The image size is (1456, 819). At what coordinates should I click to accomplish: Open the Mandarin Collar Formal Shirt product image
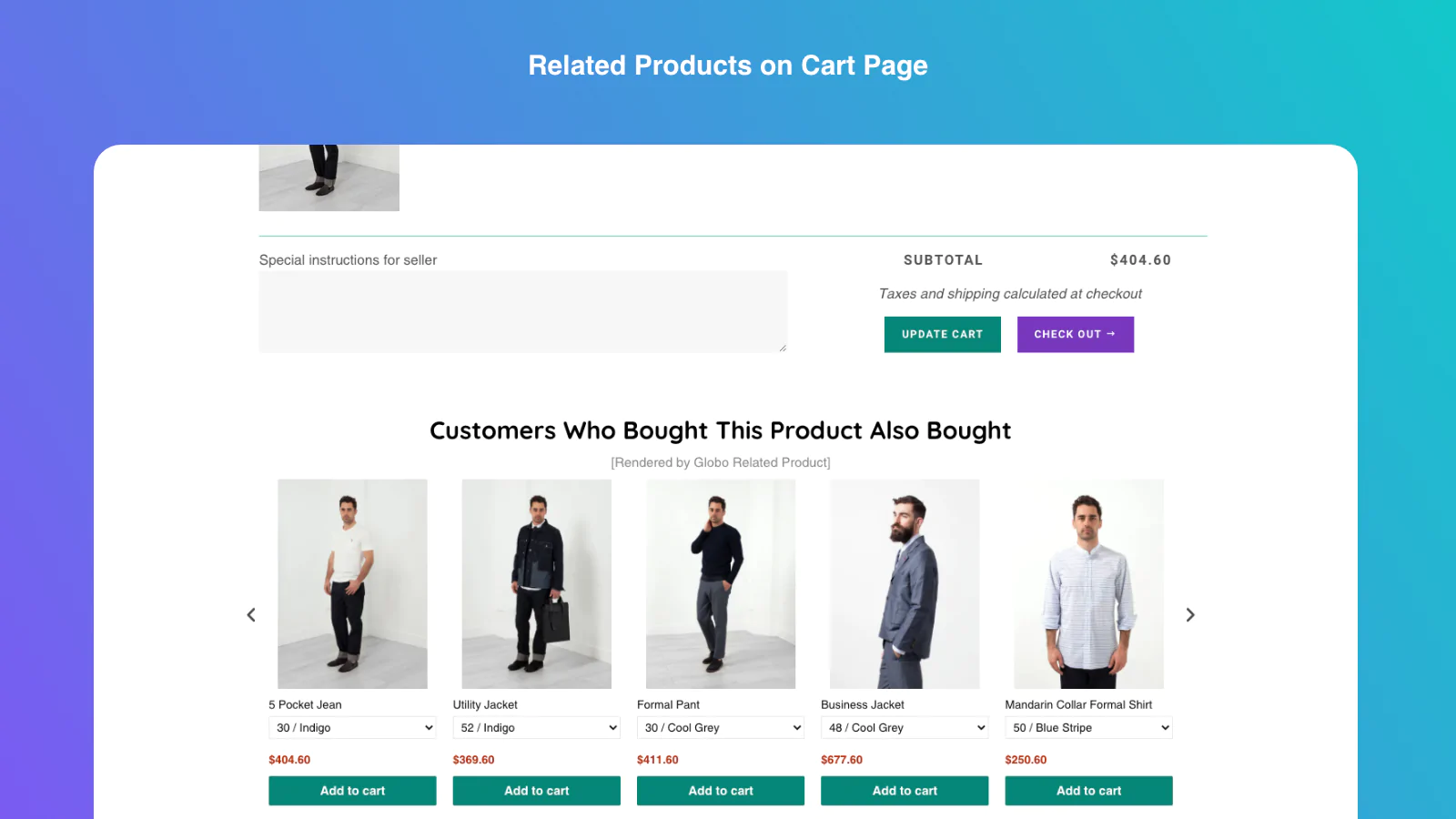point(1088,583)
